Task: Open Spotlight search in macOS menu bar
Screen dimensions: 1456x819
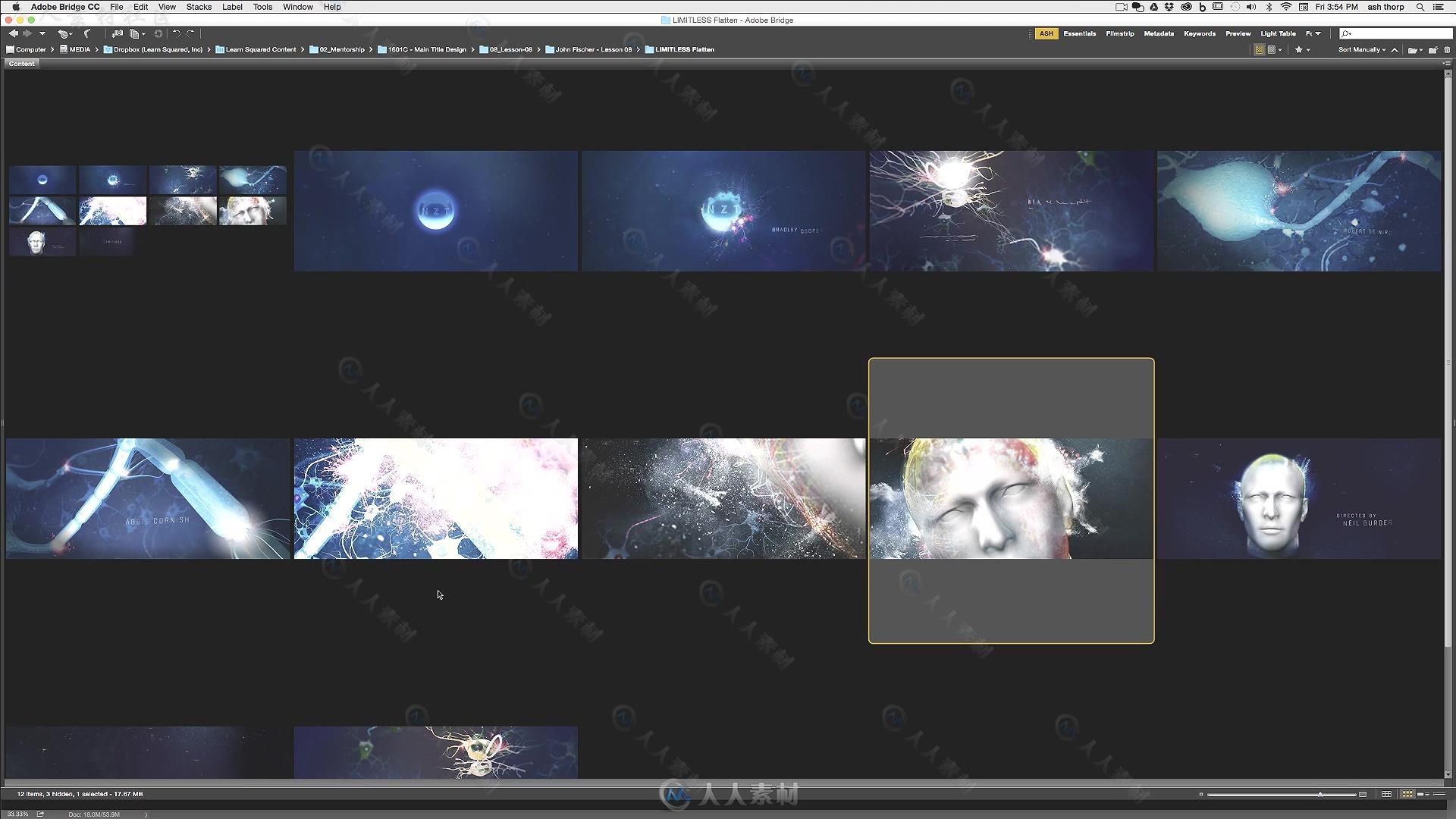Action: (1420, 7)
